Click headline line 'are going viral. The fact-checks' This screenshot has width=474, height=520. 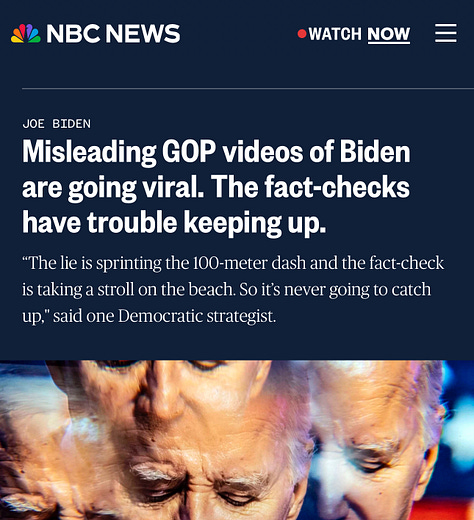click(x=216, y=187)
